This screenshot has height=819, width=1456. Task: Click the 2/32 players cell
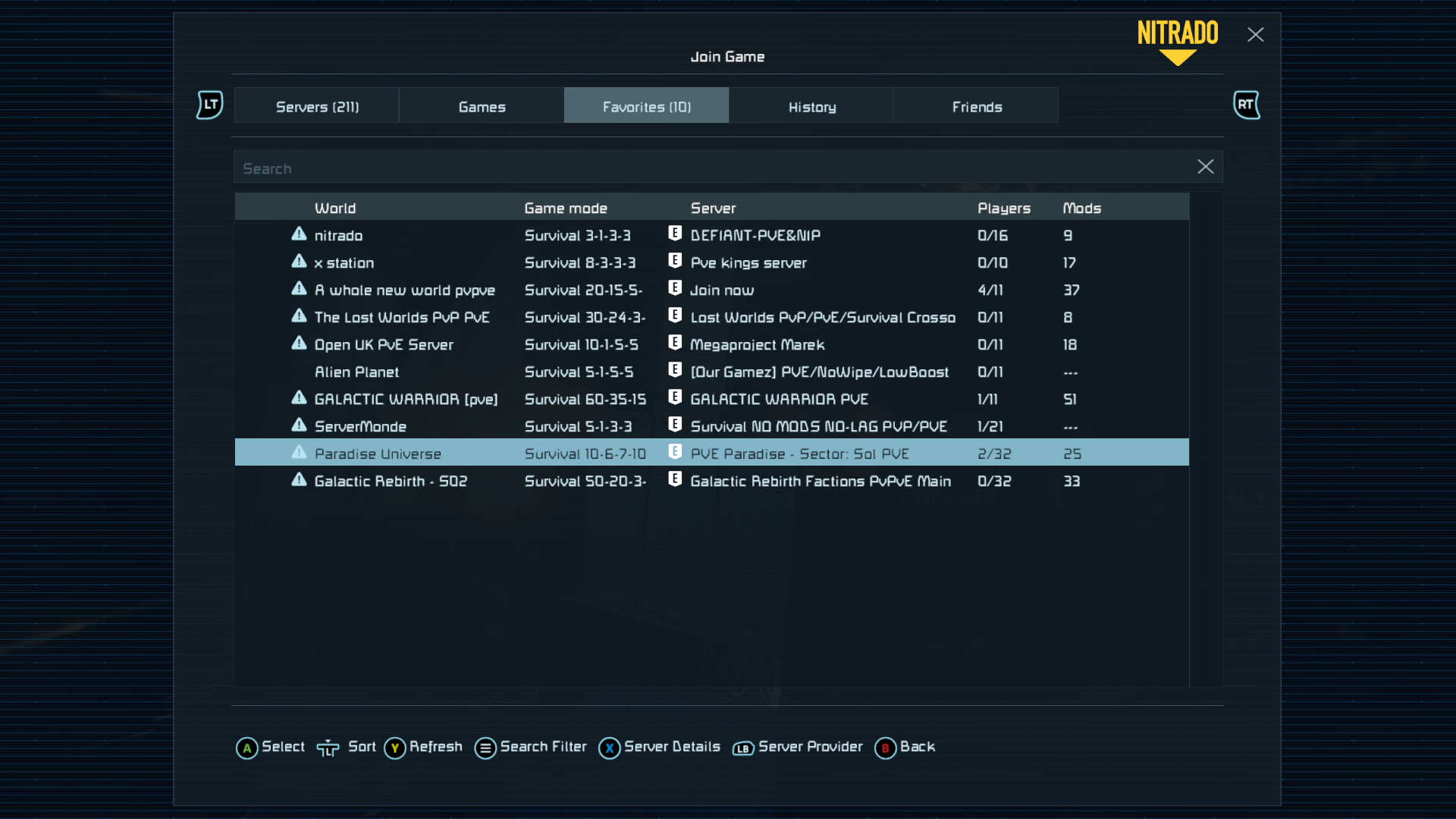point(994,453)
